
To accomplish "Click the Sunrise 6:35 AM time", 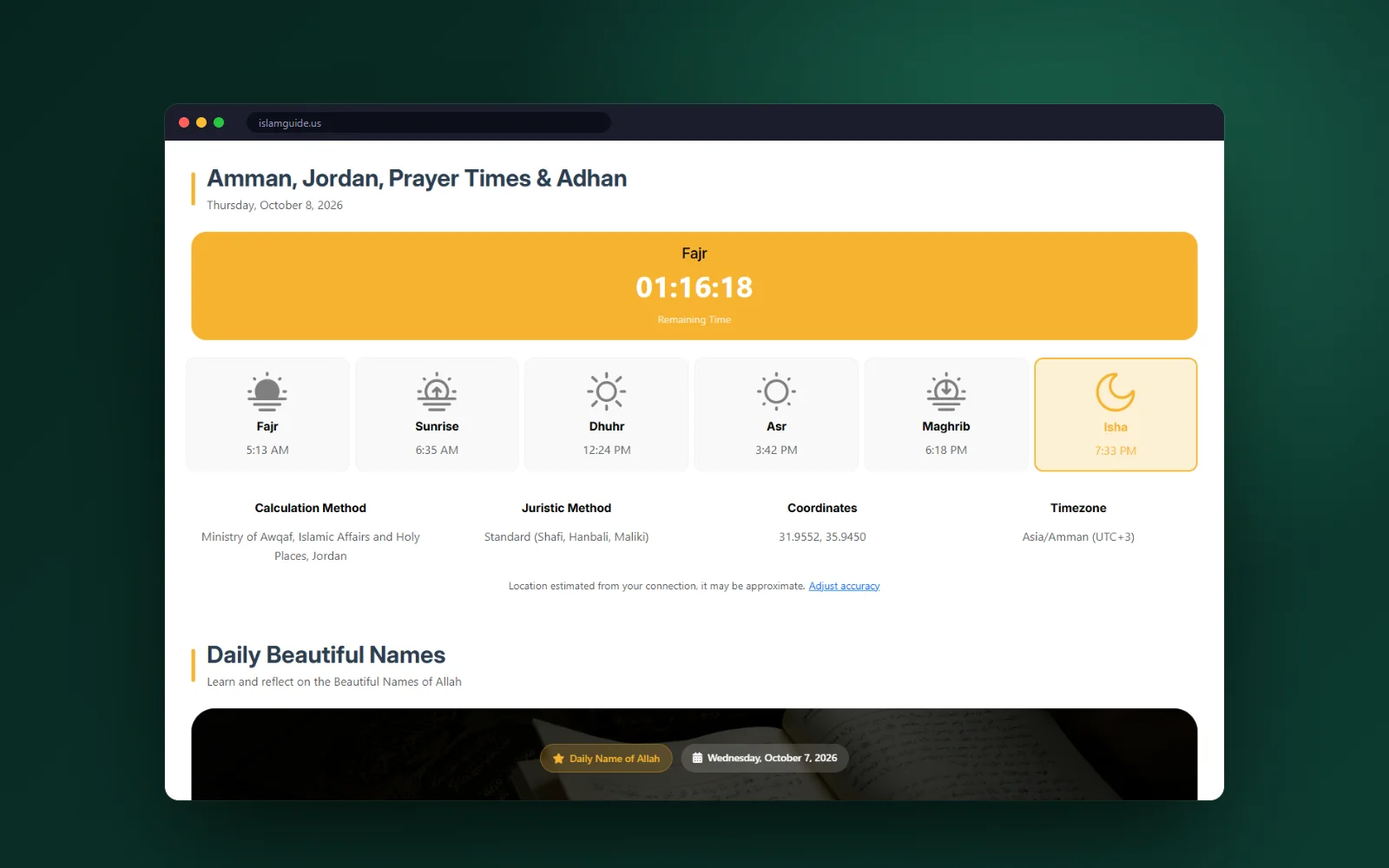I will pyautogui.click(x=437, y=450).
